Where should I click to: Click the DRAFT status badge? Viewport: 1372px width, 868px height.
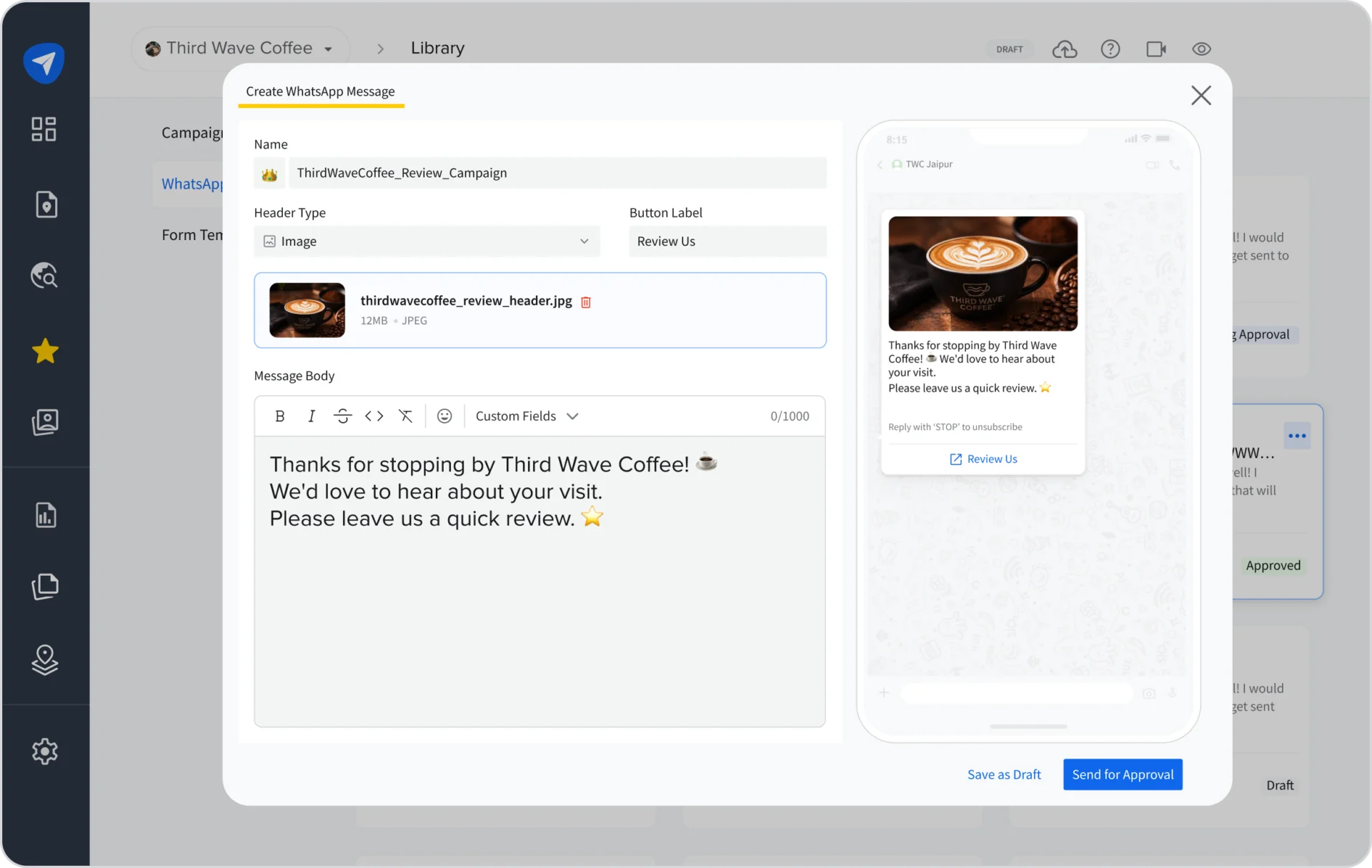(1010, 49)
